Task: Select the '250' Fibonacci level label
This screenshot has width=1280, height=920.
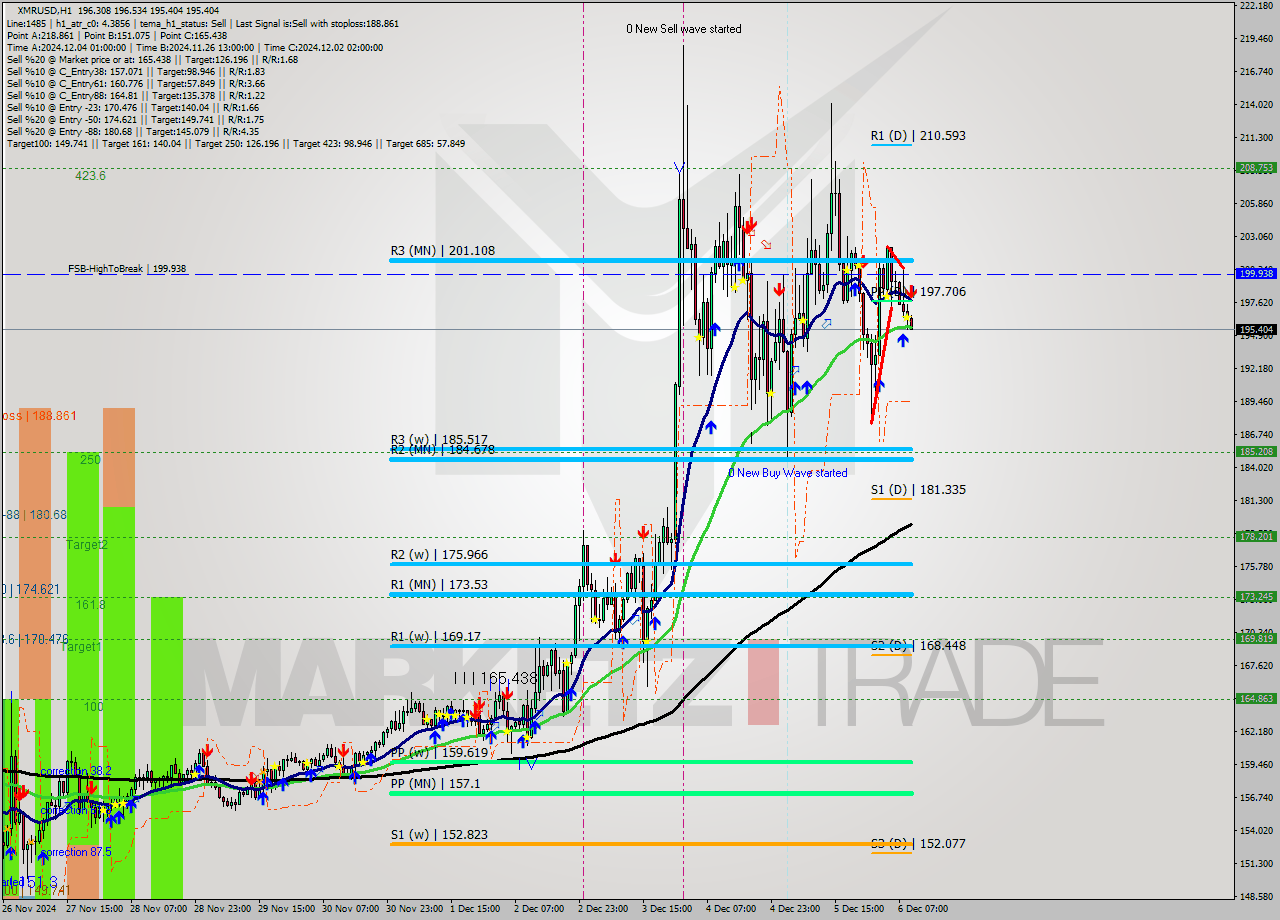Action: click(91, 459)
